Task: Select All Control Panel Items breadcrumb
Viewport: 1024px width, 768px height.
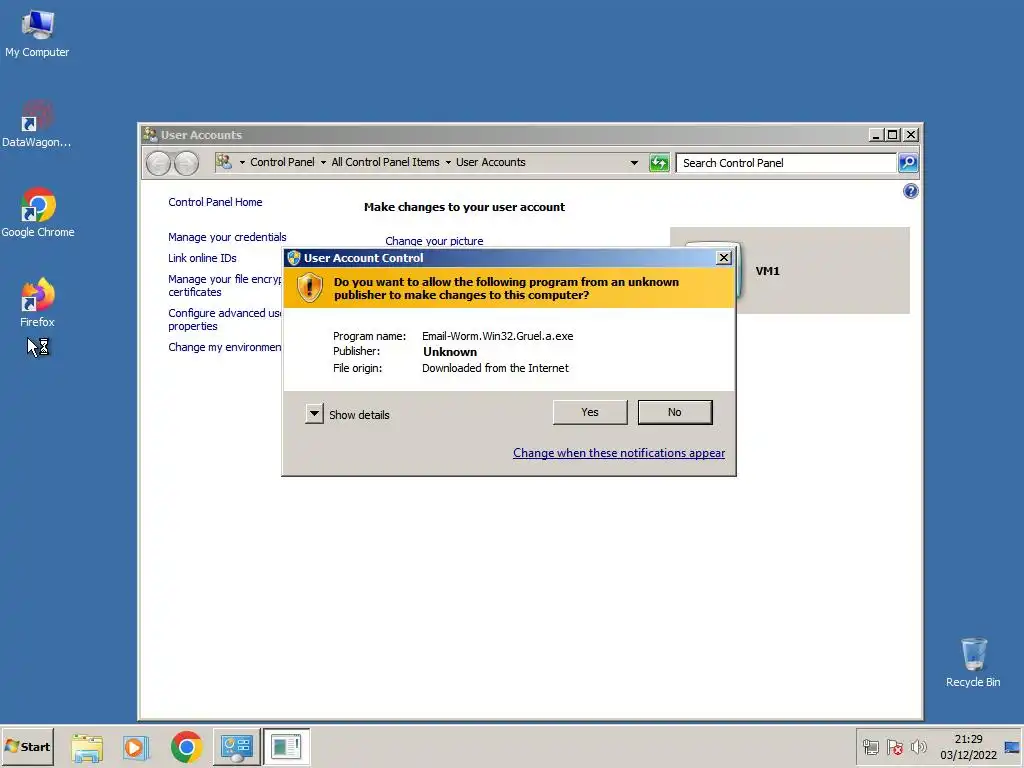Action: click(x=385, y=163)
